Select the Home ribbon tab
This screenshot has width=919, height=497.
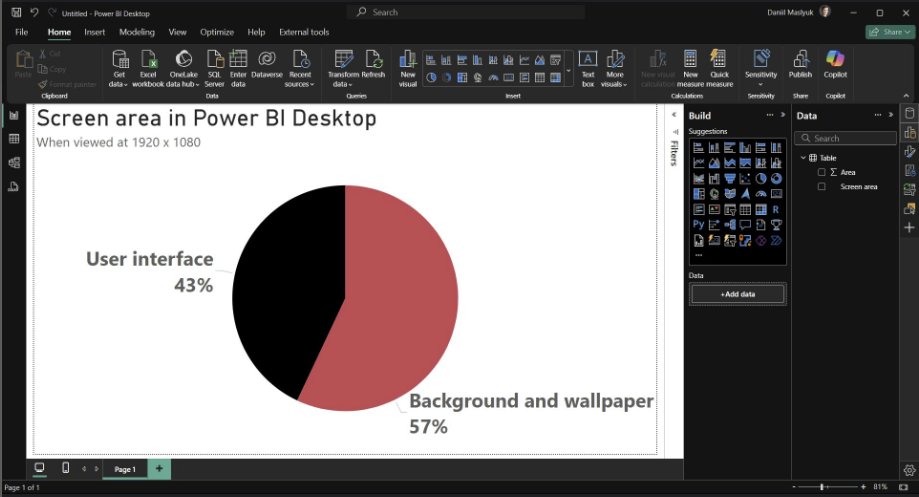point(59,32)
